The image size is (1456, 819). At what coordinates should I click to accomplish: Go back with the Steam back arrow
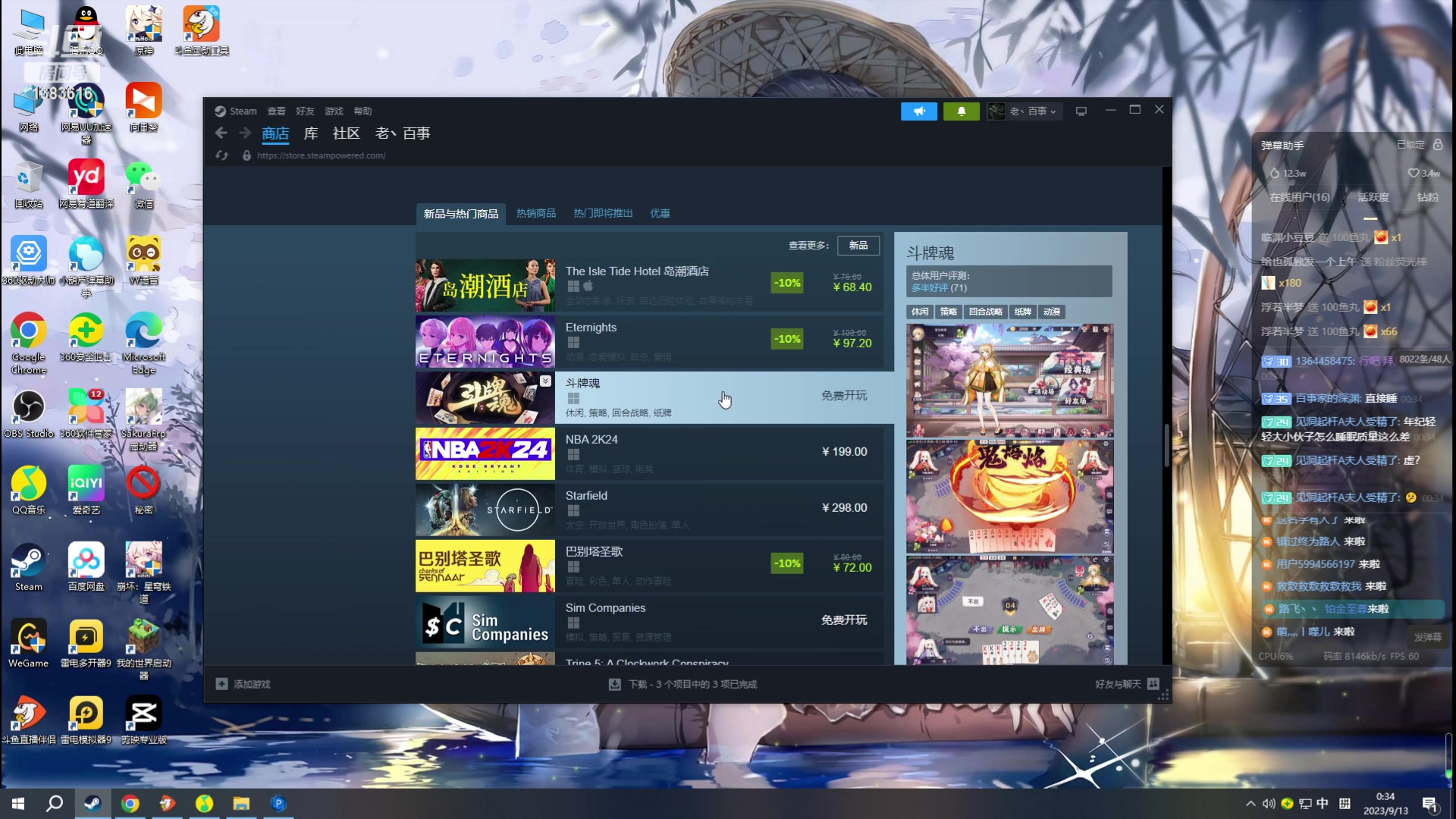click(x=221, y=133)
